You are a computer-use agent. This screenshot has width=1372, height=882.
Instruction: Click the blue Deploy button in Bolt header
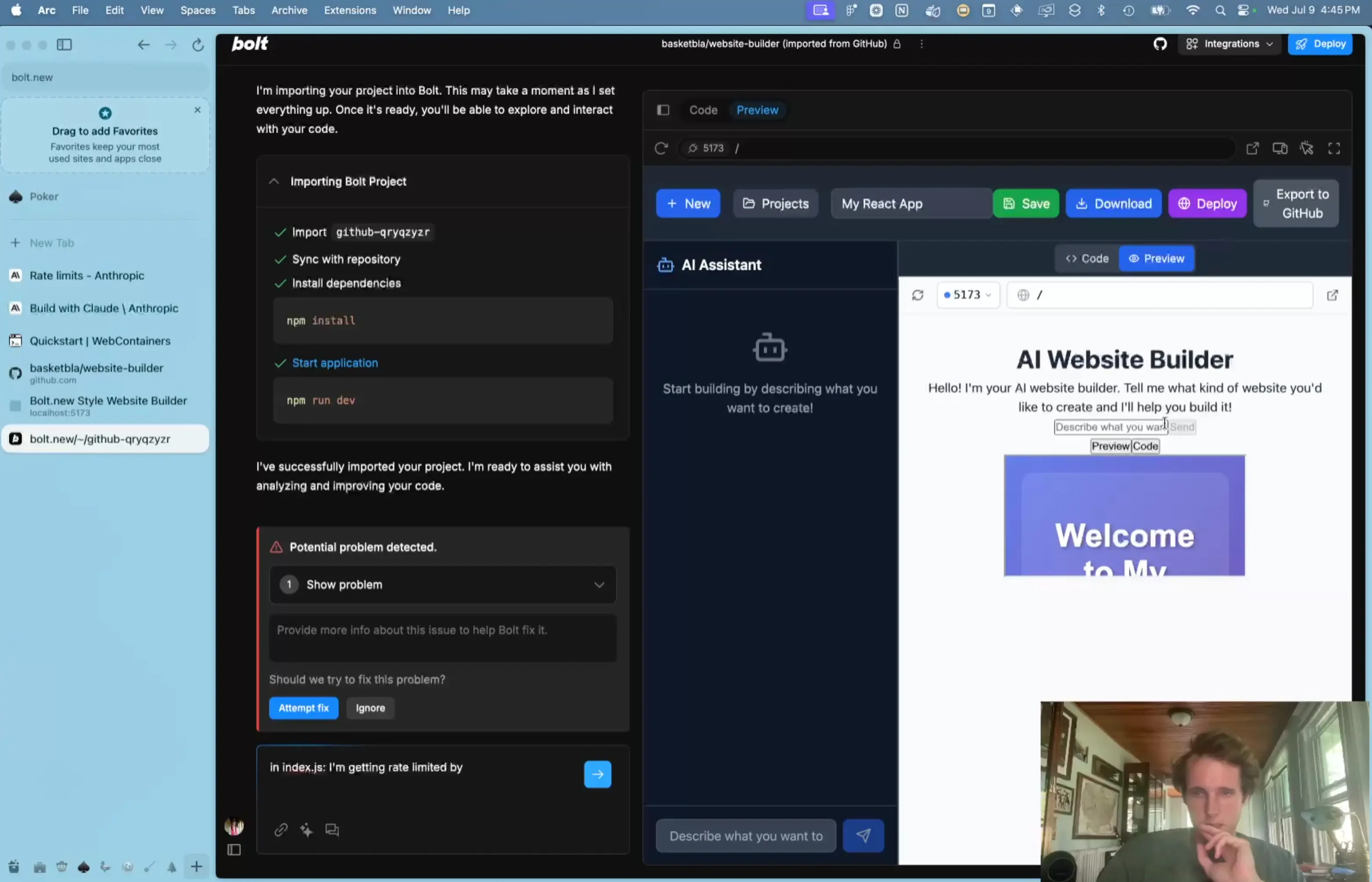[1320, 44]
